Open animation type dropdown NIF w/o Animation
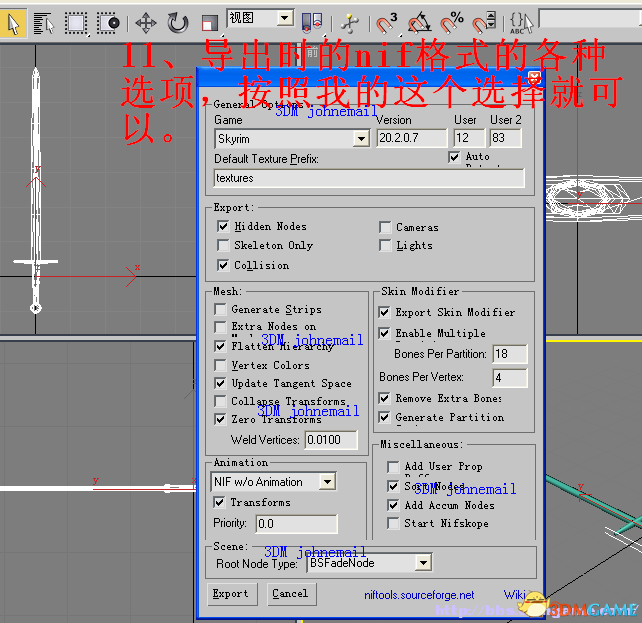This screenshot has width=642, height=623. point(273,482)
